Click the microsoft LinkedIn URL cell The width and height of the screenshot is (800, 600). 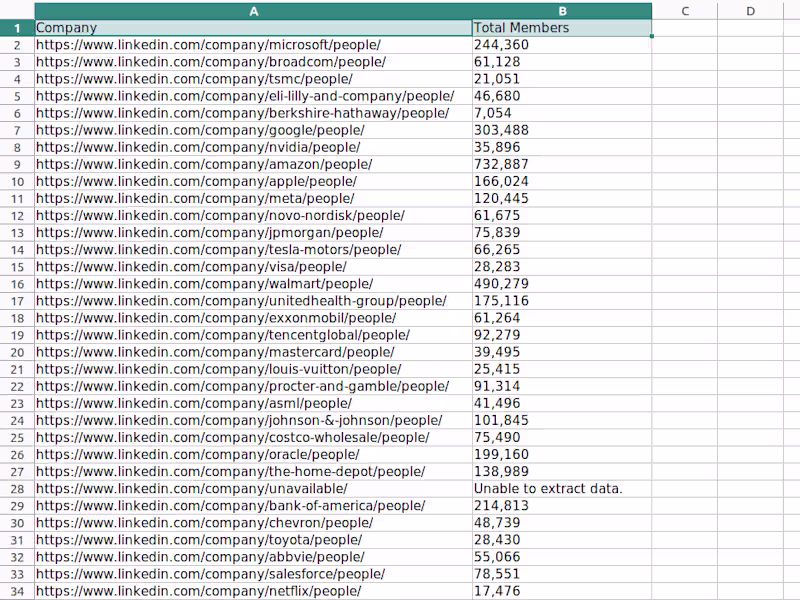254,45
